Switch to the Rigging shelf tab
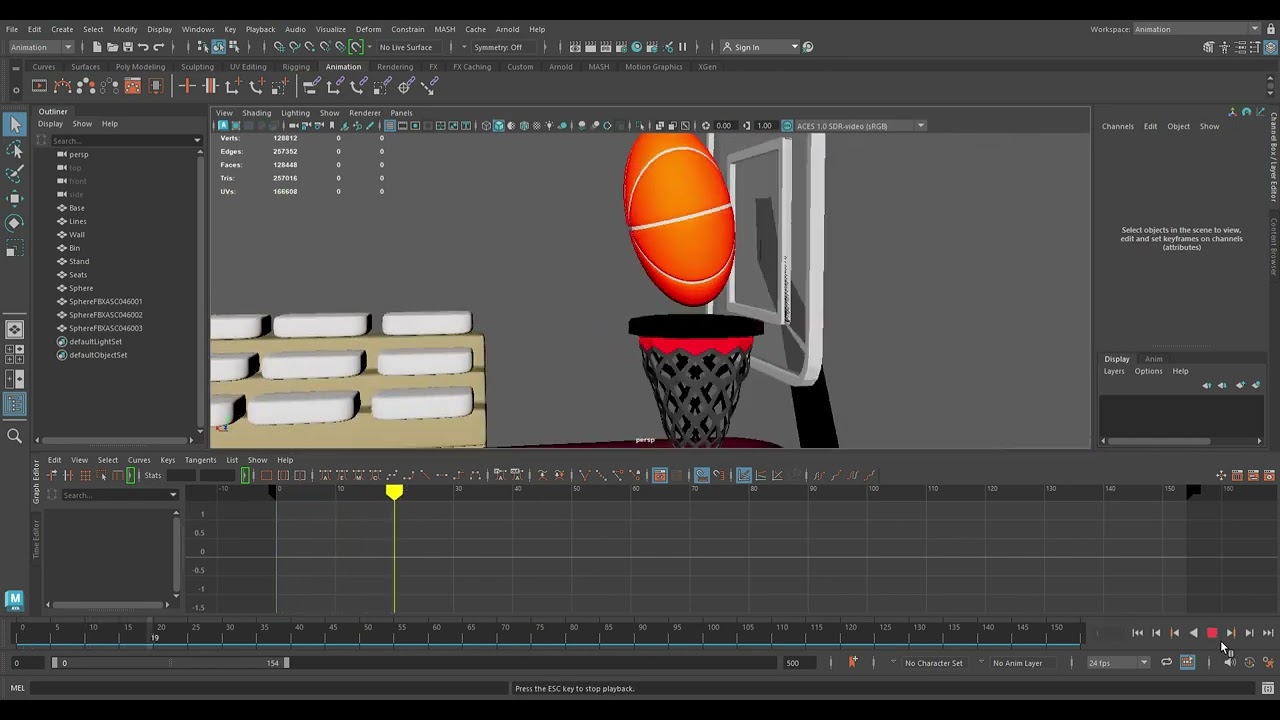 coord(296,67)
